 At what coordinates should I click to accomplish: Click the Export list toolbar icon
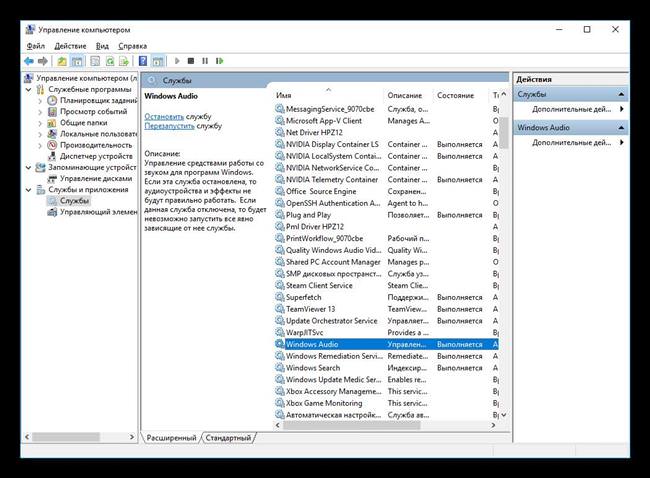[124, 61]
